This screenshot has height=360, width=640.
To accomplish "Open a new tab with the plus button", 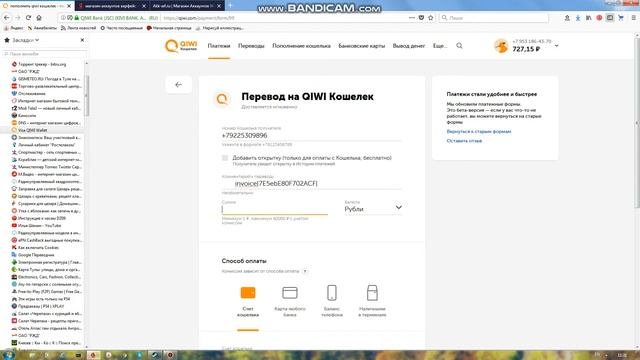I will [230, 6].
